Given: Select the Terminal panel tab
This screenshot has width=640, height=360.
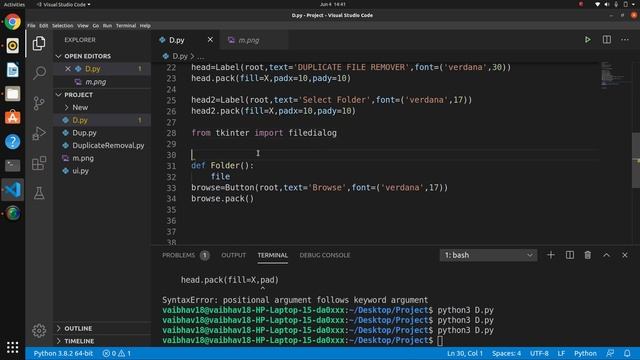Looking at the screenshot, I should pos(272,255).
